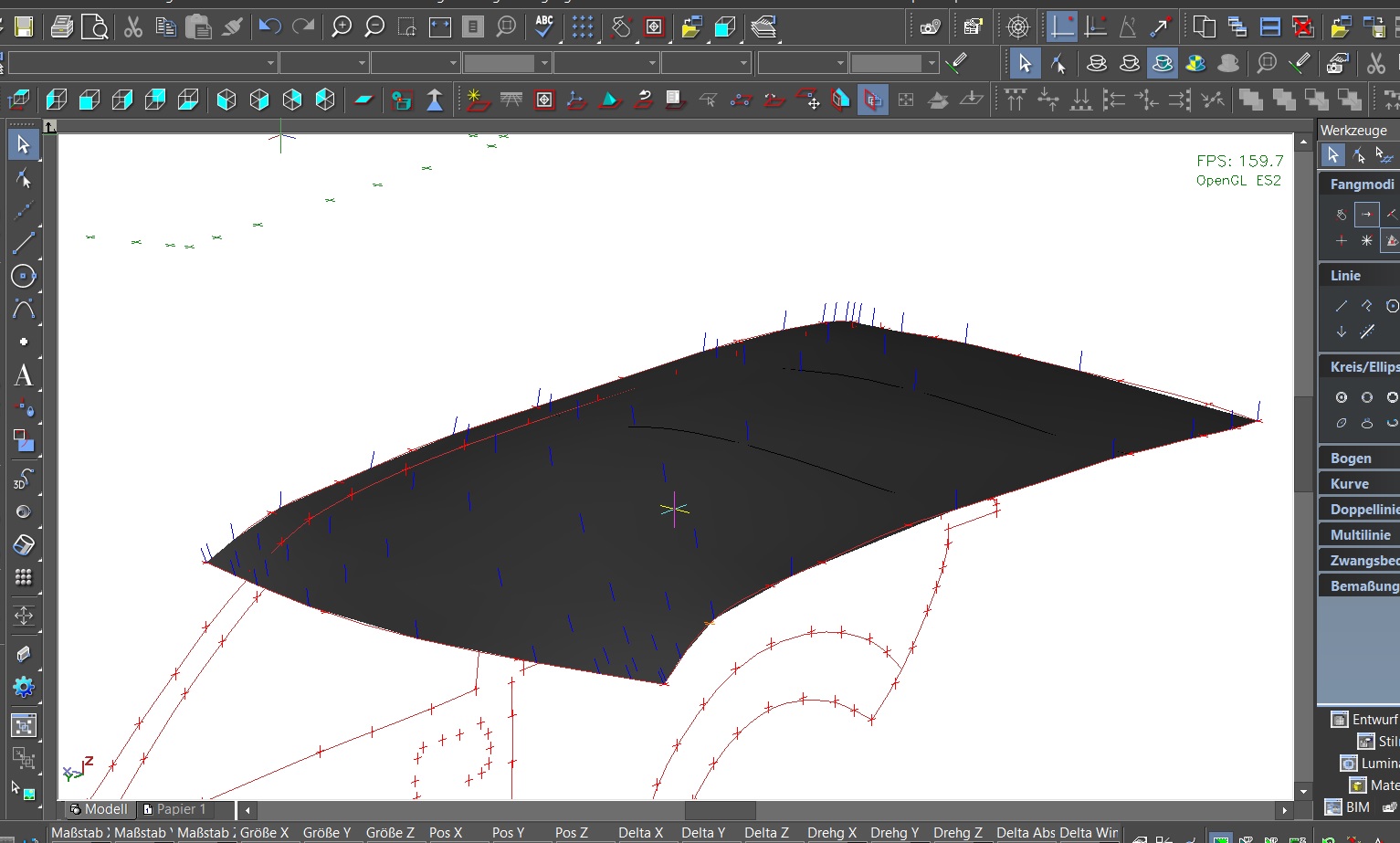Enable the colored teacup quality render
The height and width of the screenshot is (843, 1400).
tap(1195, 63)
